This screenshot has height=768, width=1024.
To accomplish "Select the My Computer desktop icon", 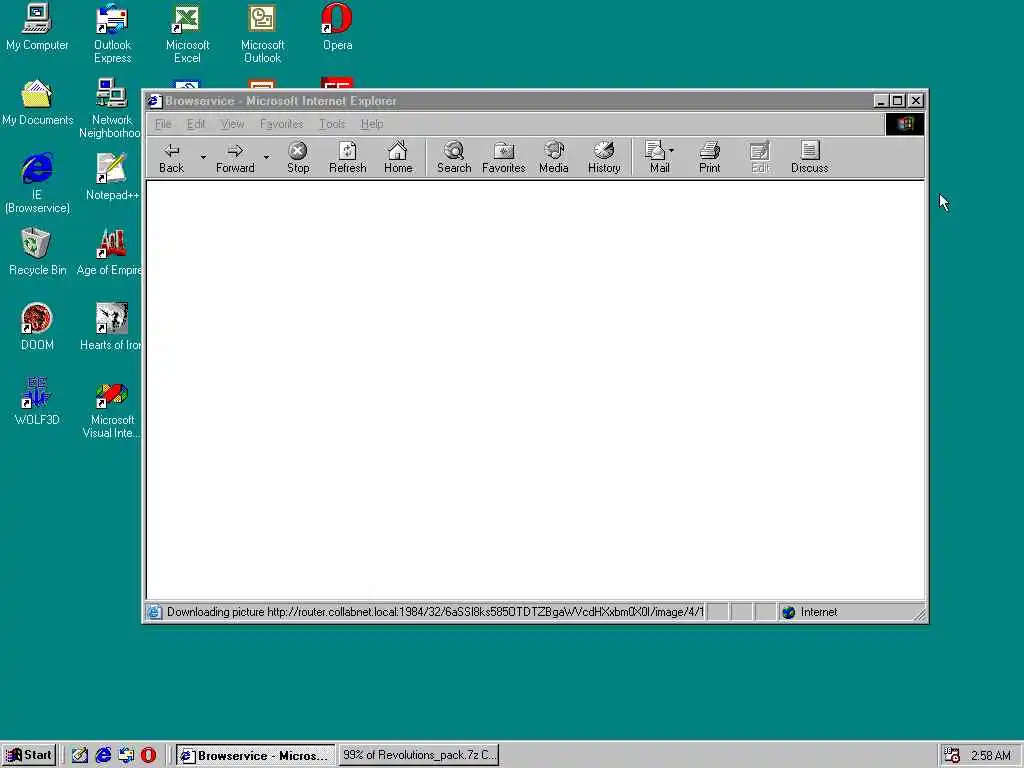I will coord(37,27).
